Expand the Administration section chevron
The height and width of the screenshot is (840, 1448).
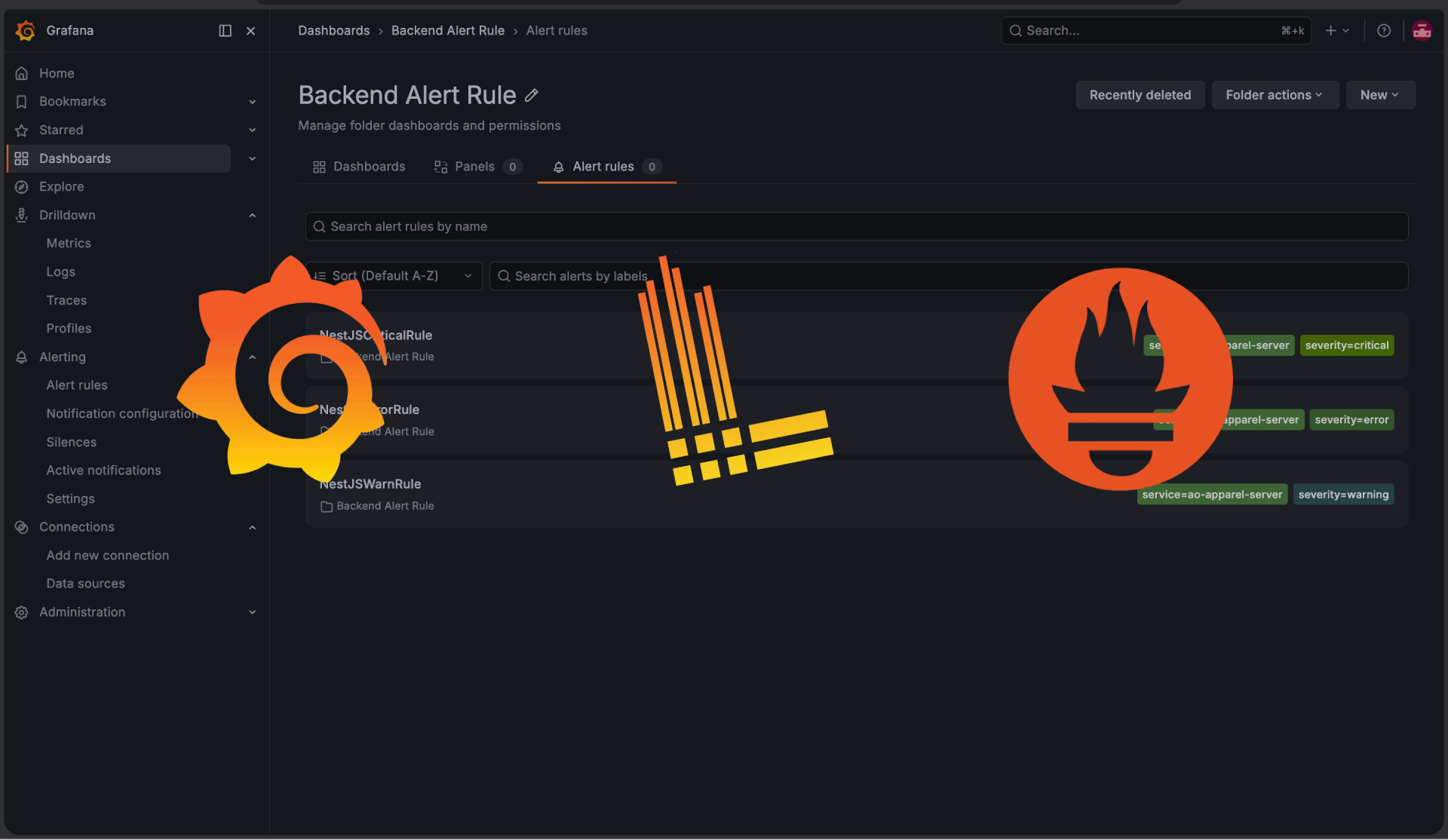point(253,612)
